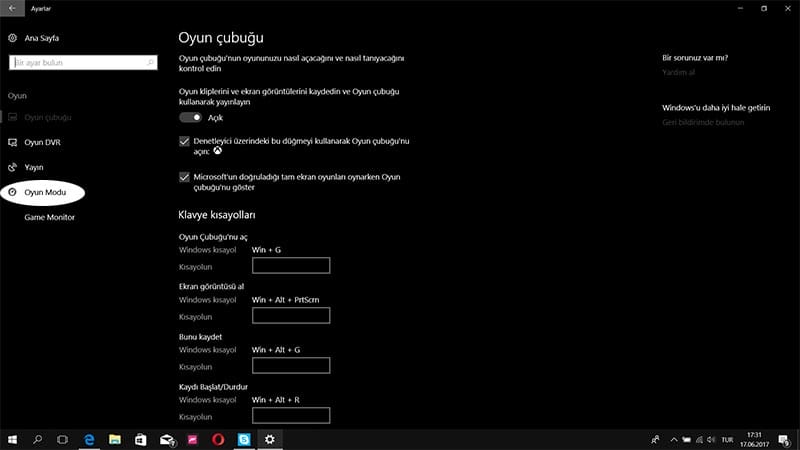Image resolution: width=800 pixels, height=450 pixels.
Task: Uncheck showing Oyun çubuğu in full screen games
Action: pos(184,177)
